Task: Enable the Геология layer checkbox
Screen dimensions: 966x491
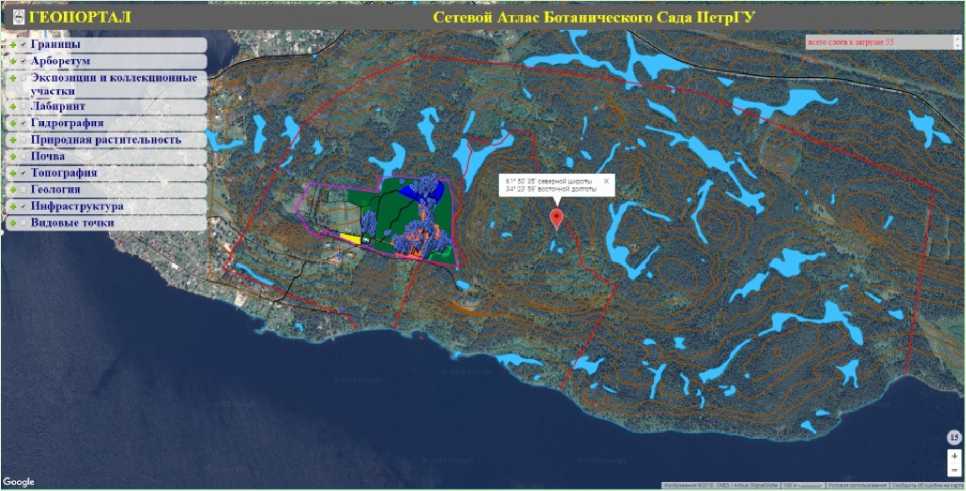Action: point(23,190)
